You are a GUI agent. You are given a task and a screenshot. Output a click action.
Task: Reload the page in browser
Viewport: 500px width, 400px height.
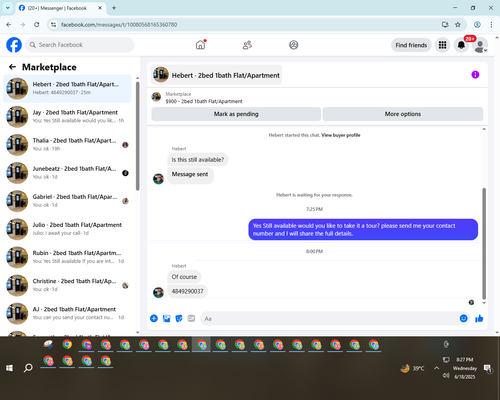37,24
